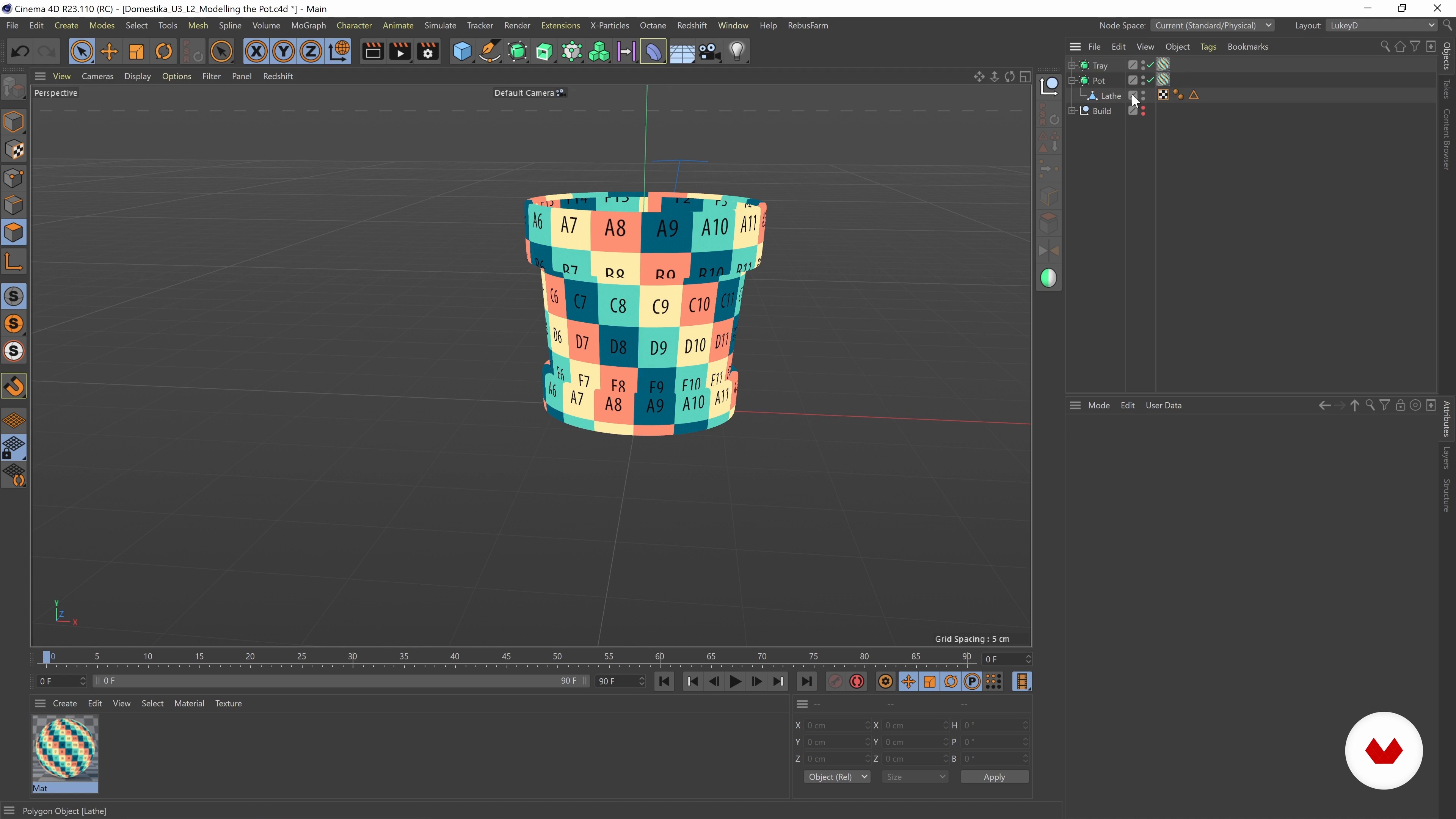Image resolution: width=1456 pixels, height=819 pixels.
Task: Enable Axis mode icon
Action: tap(14, 261)
